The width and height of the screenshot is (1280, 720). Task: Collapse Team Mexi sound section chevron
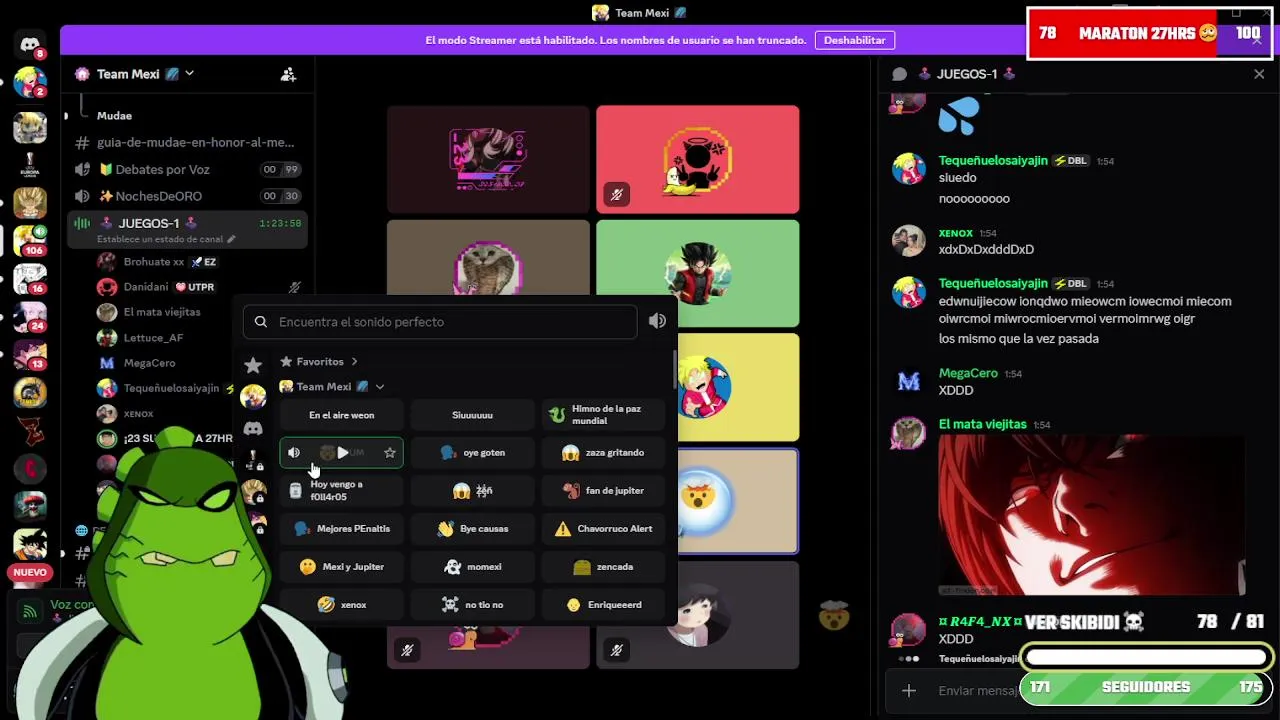click(380, 387)
